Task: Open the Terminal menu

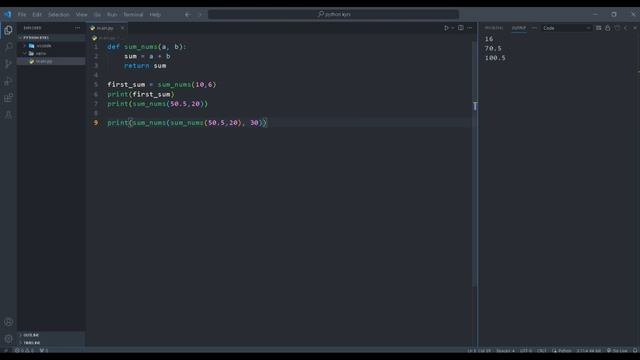Action: click(x=133, y=14)
